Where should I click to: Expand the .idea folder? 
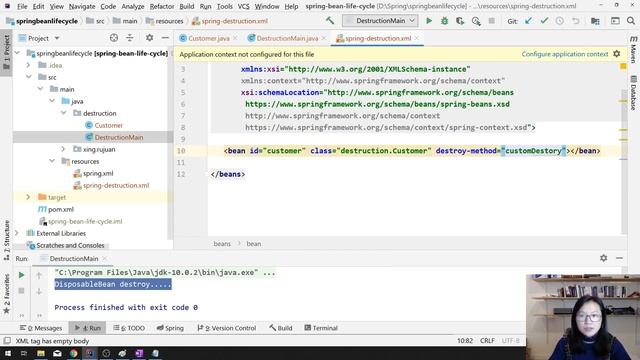point(28,65)
